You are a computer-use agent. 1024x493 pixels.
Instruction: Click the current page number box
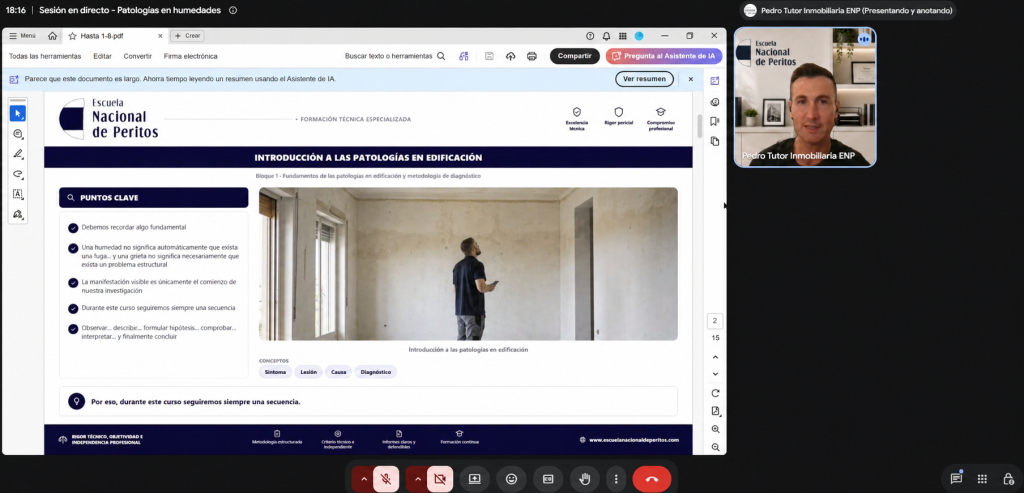tap(714, 321)
